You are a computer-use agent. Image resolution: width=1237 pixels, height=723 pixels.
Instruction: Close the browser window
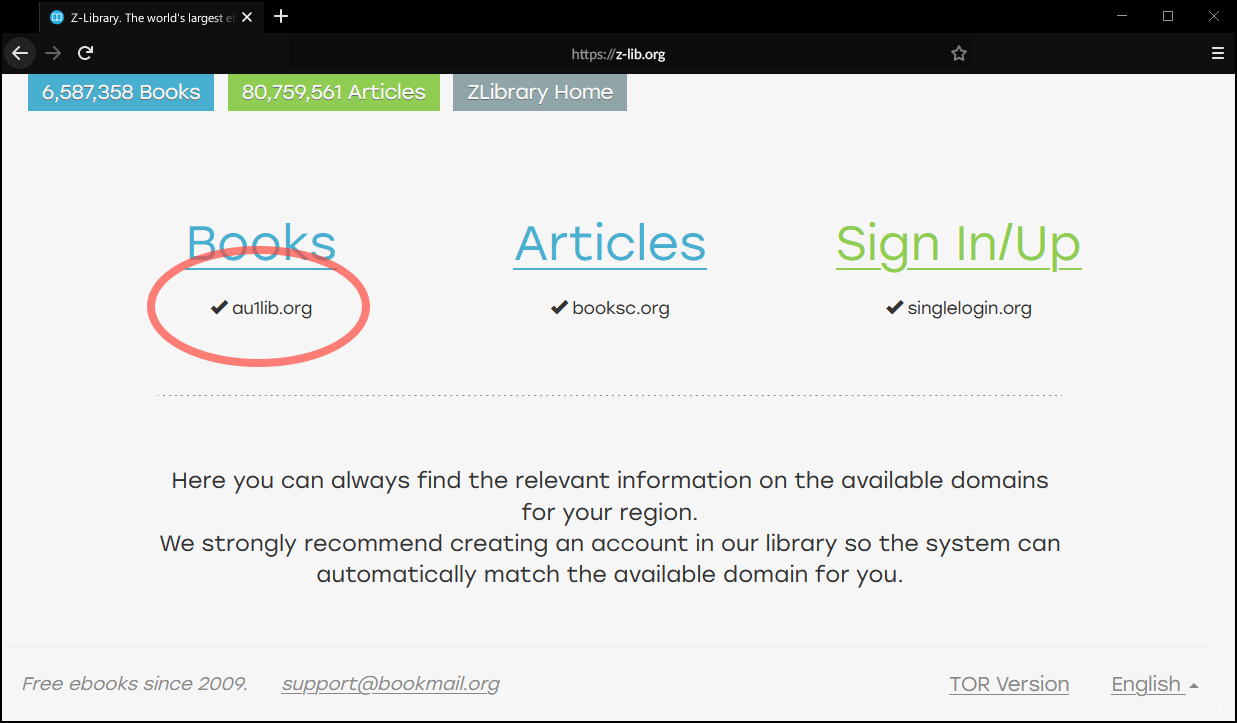pyautogui.click(x=1214, y=16)
